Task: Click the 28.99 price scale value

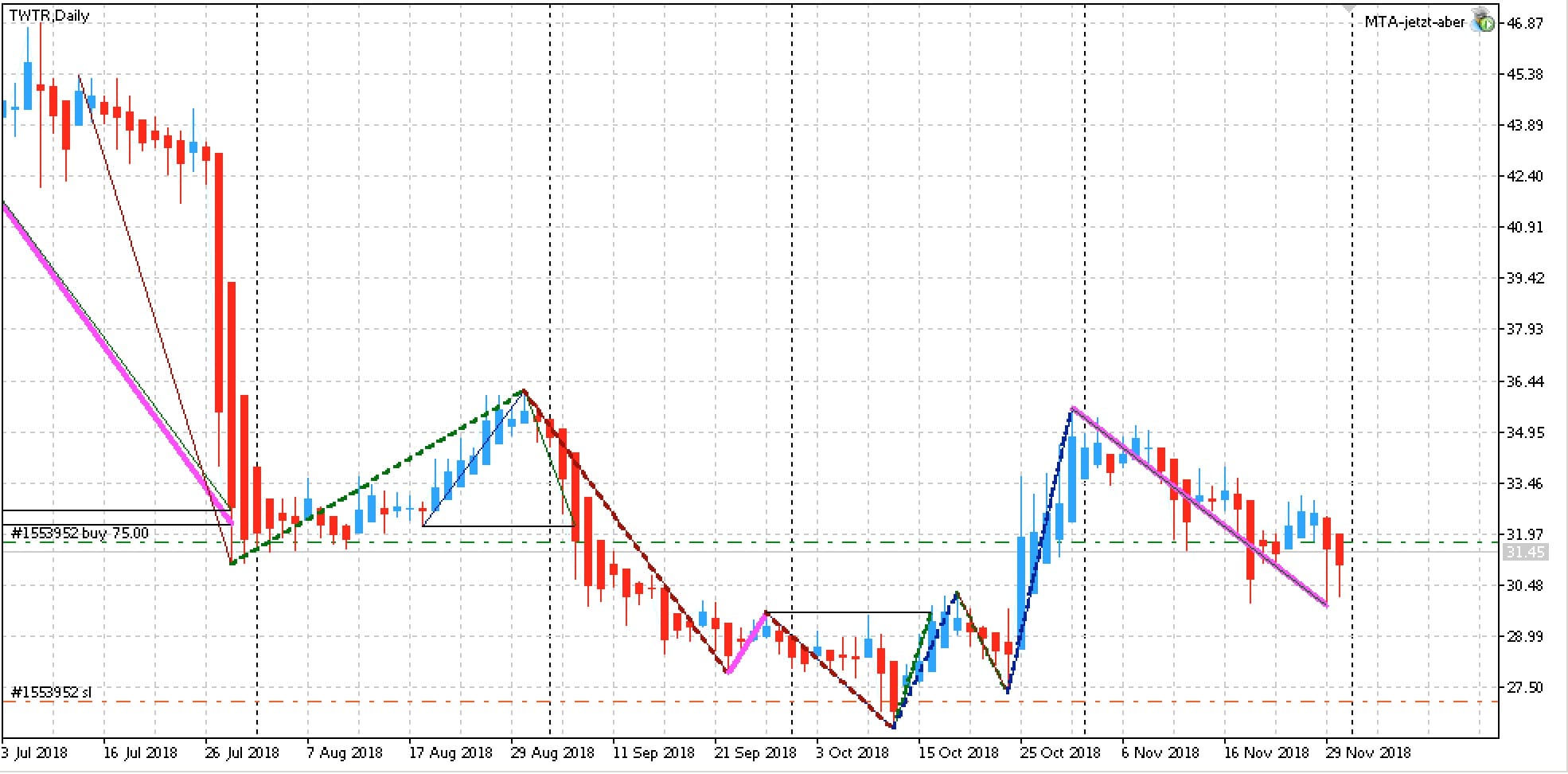Action: tap(1525, 636)
